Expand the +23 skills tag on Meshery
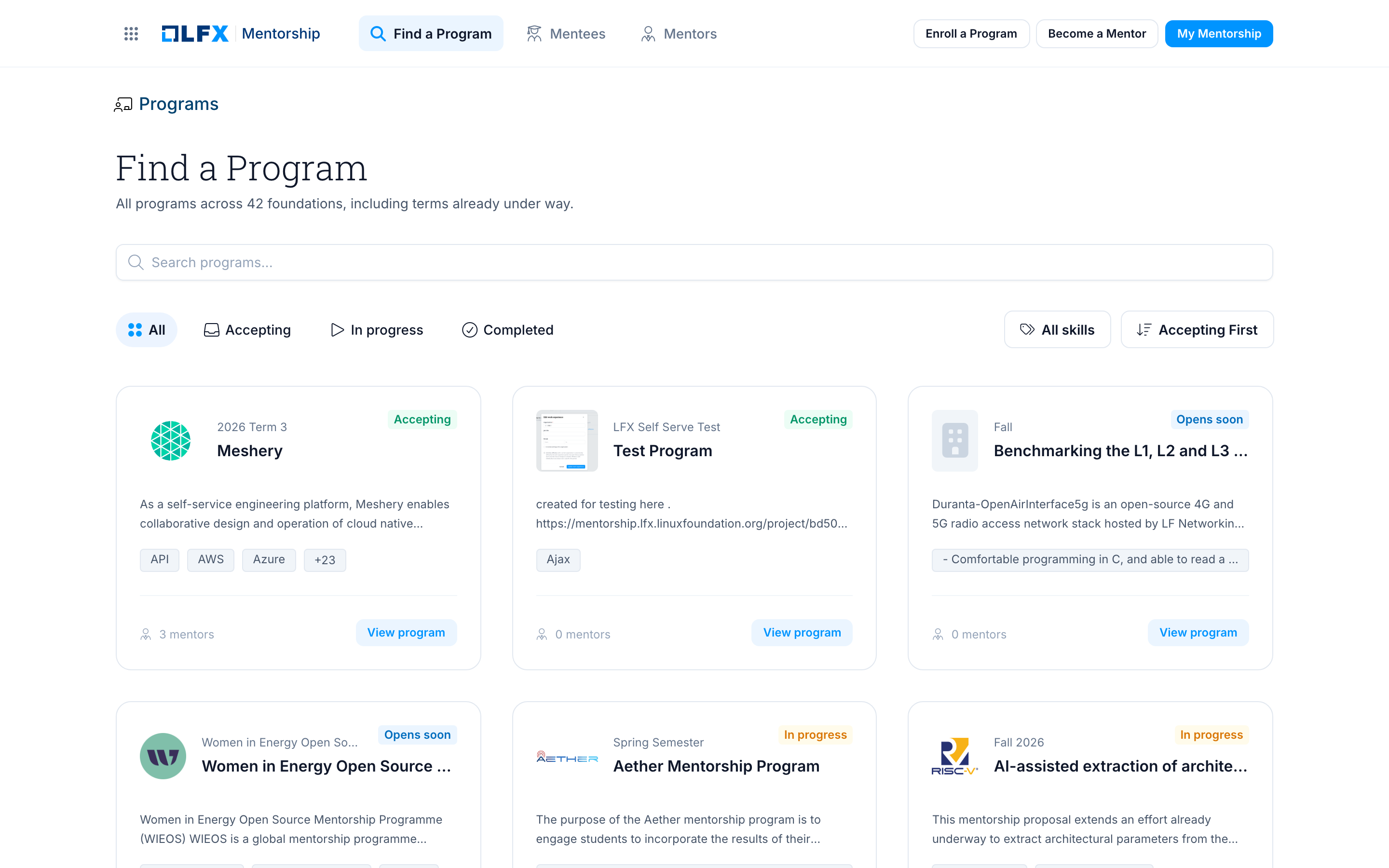 pyautogui.click(x=325, y=560)
